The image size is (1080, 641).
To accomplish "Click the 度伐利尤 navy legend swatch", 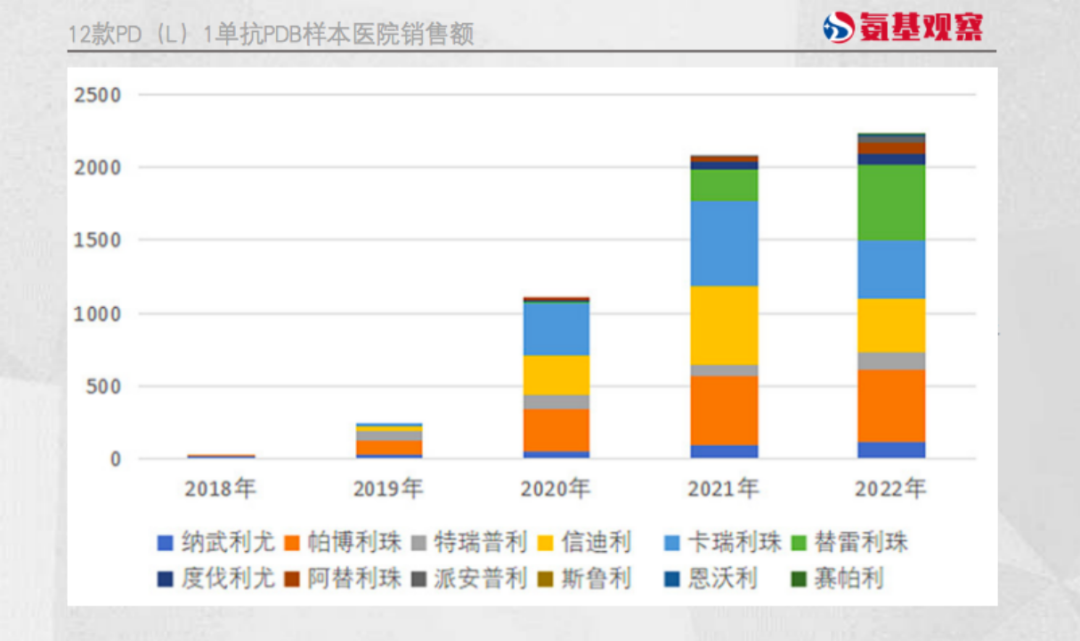I will click(x=165, y=579).
